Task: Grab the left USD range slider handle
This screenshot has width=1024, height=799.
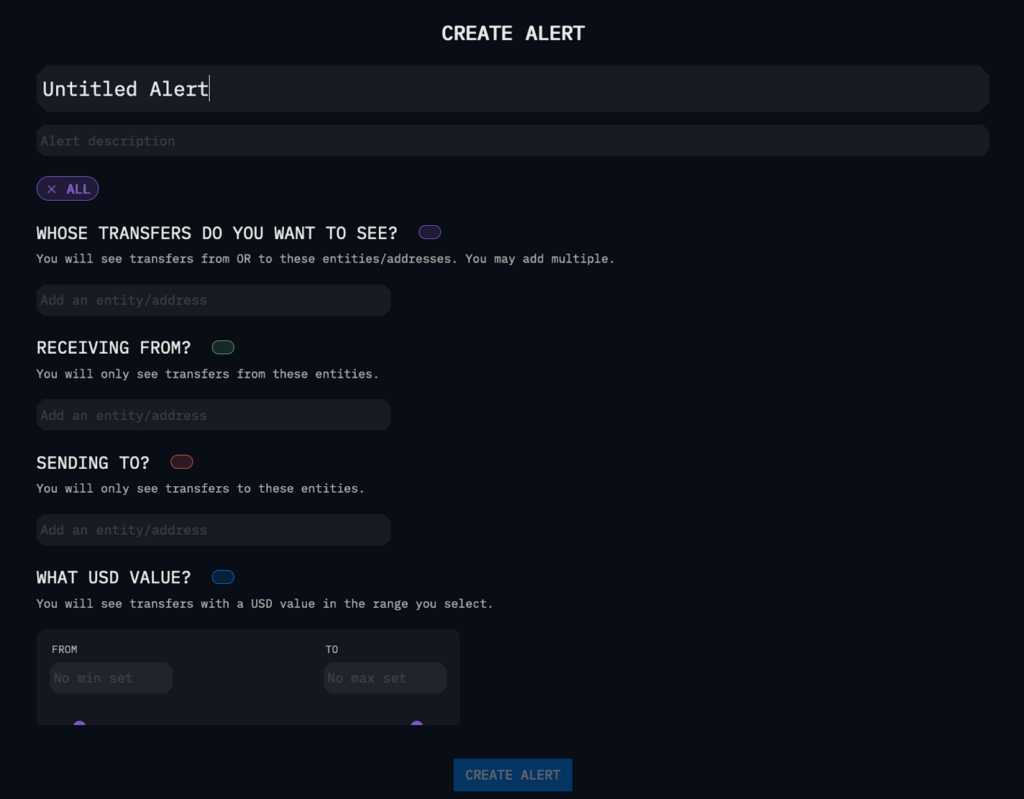Action: [x=80, y=724]
